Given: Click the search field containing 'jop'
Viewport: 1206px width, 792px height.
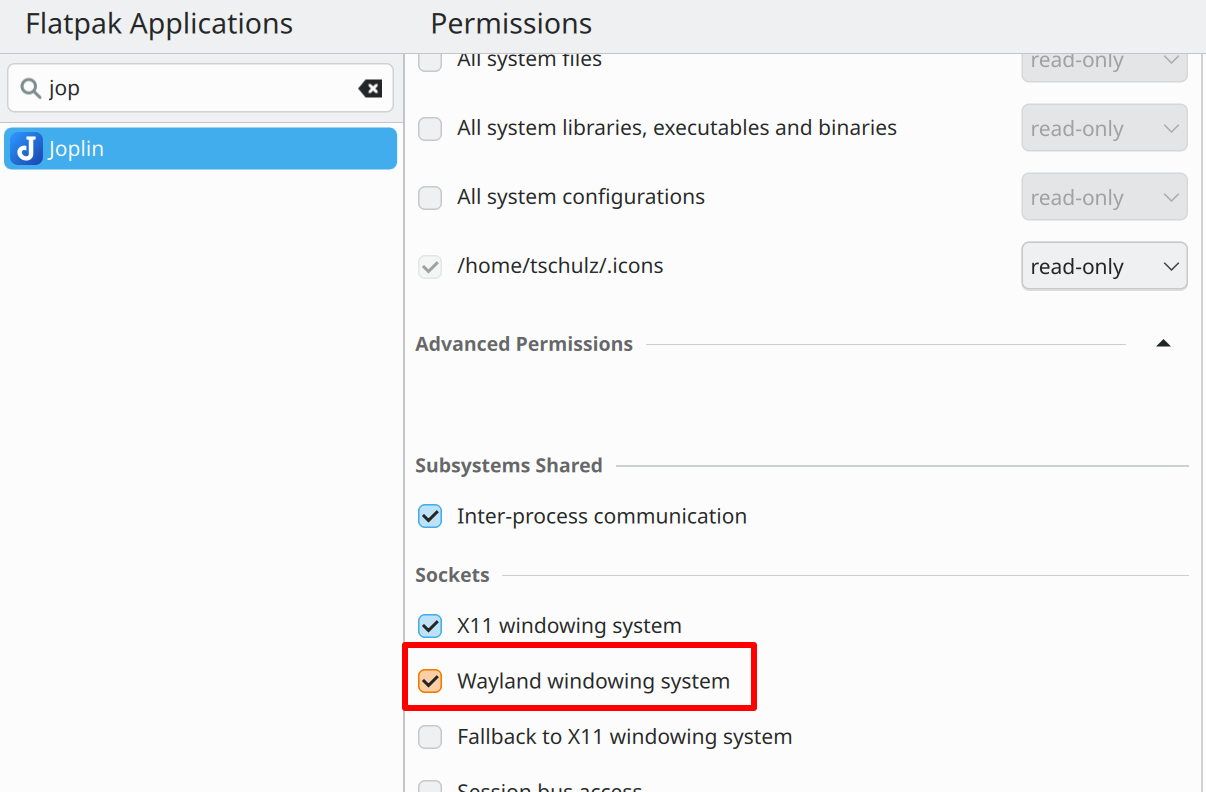Looking at the screenshot, I should 200,89.
